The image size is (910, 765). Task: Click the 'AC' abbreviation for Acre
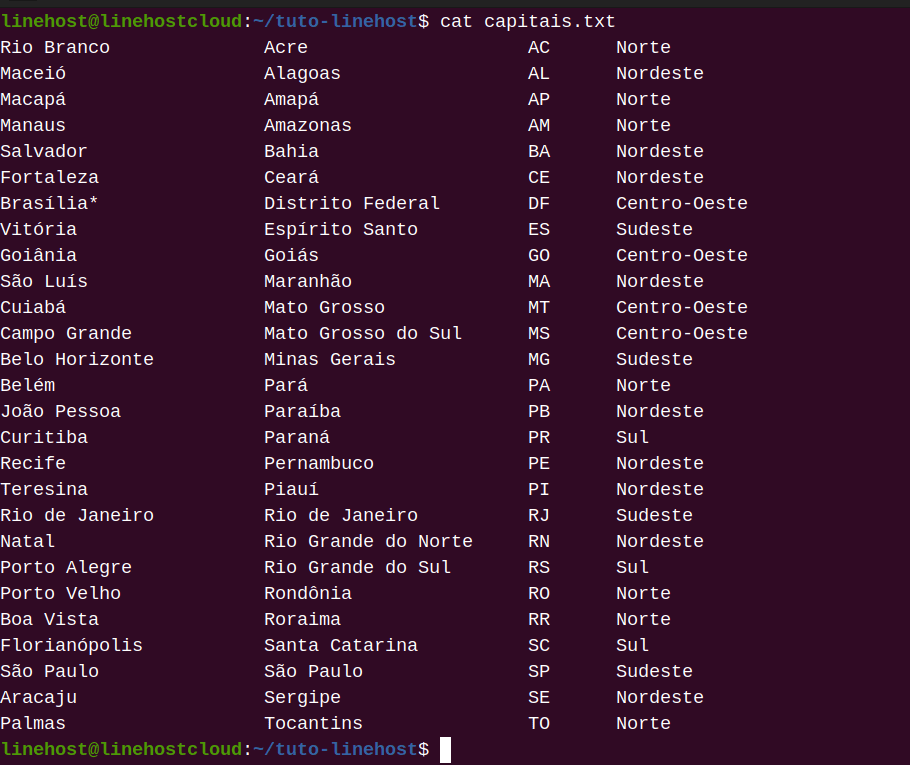539,47
